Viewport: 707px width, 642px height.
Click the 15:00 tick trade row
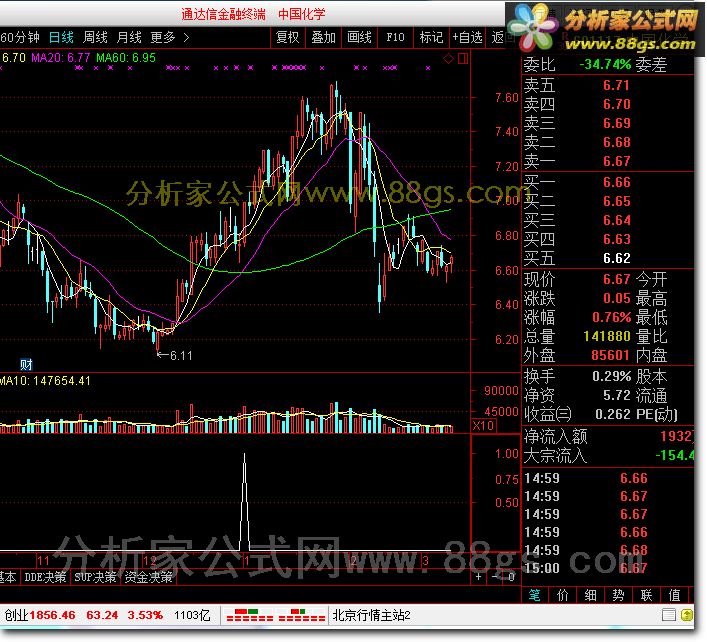[608, 568]
